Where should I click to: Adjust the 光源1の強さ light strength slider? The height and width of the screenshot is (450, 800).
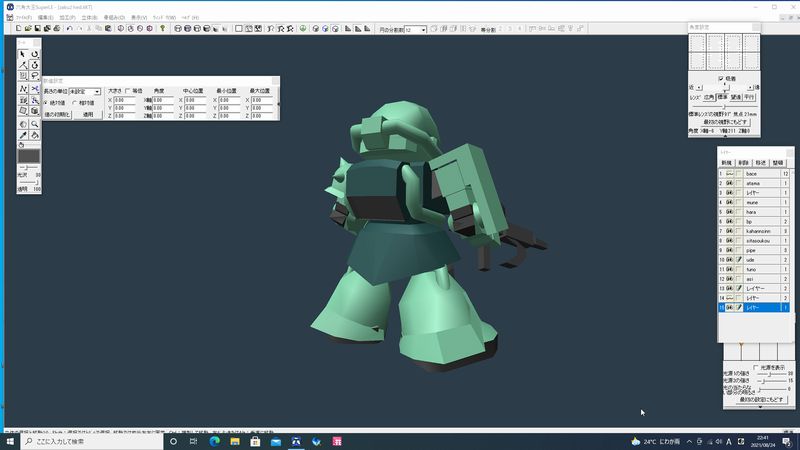(771, 374)
